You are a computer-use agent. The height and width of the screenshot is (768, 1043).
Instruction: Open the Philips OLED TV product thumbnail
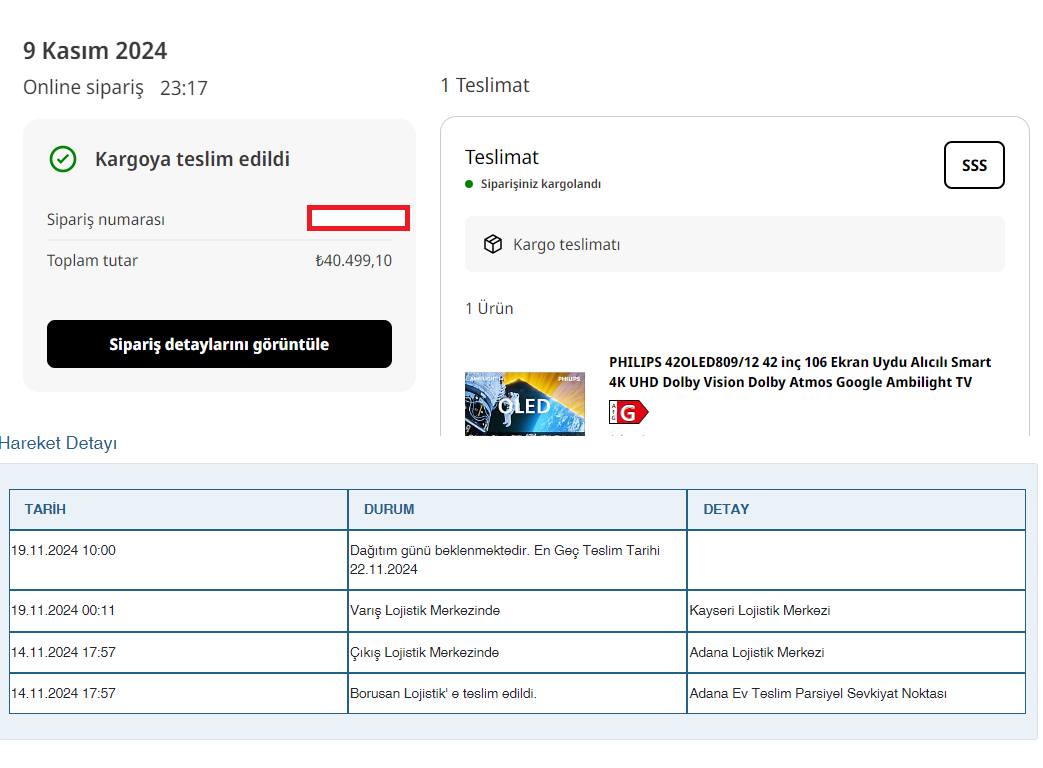pyautogui.click(x=525, y=404)
